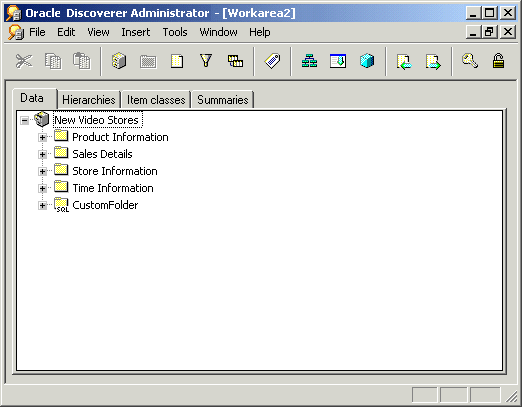The height and width of the screenshot is (407, 522).
Task: Click the Sales Details folder icon
Action: (61, 153)
